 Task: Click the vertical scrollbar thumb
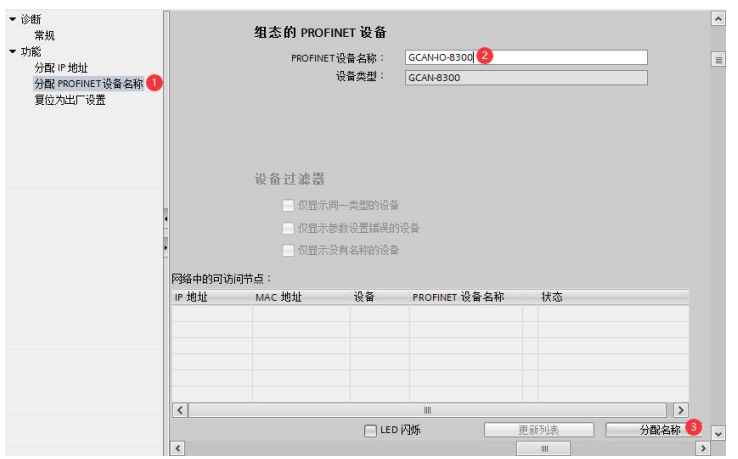[x=718, y=60]
